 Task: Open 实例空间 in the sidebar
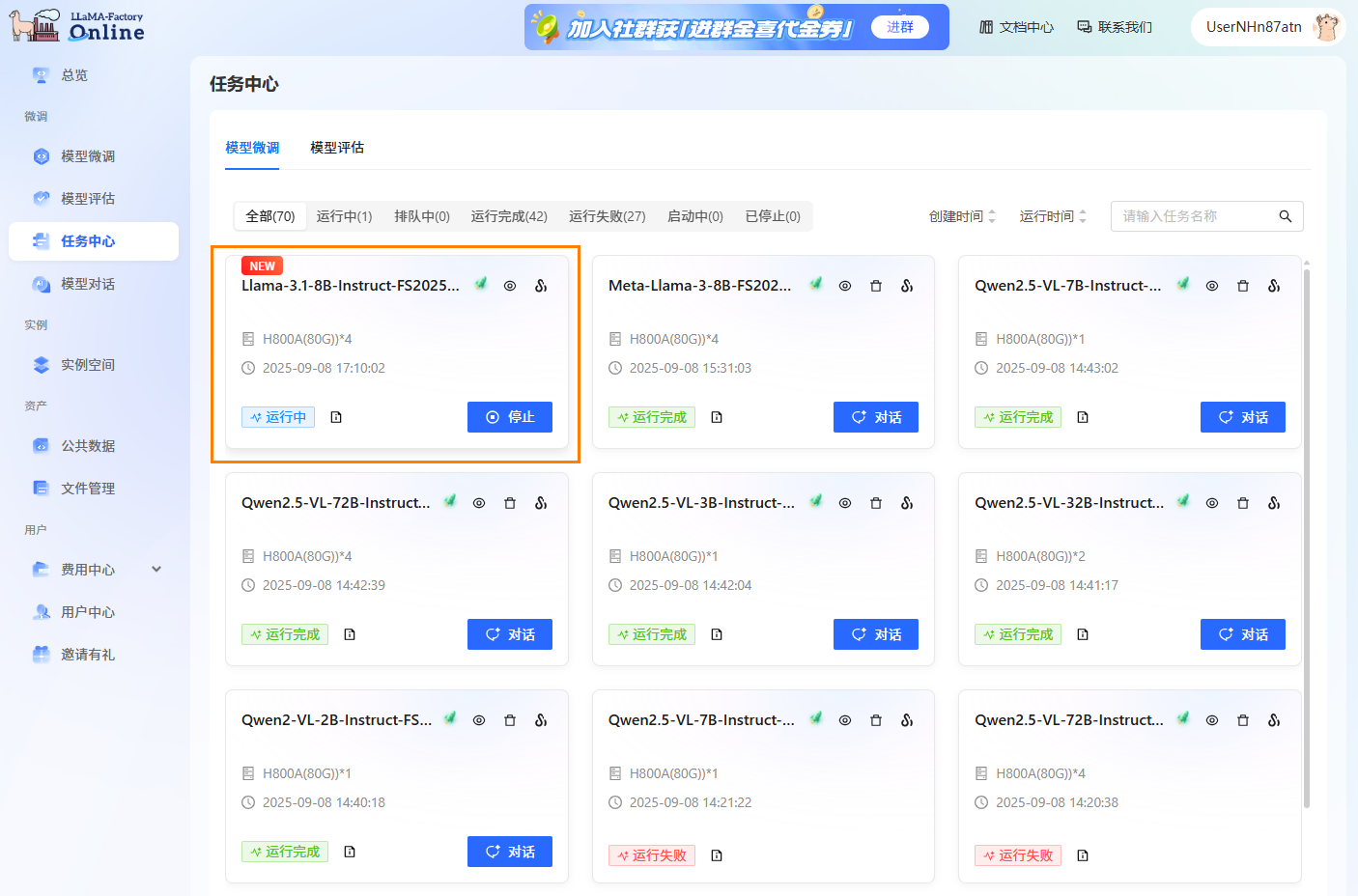tap(88, 365)
